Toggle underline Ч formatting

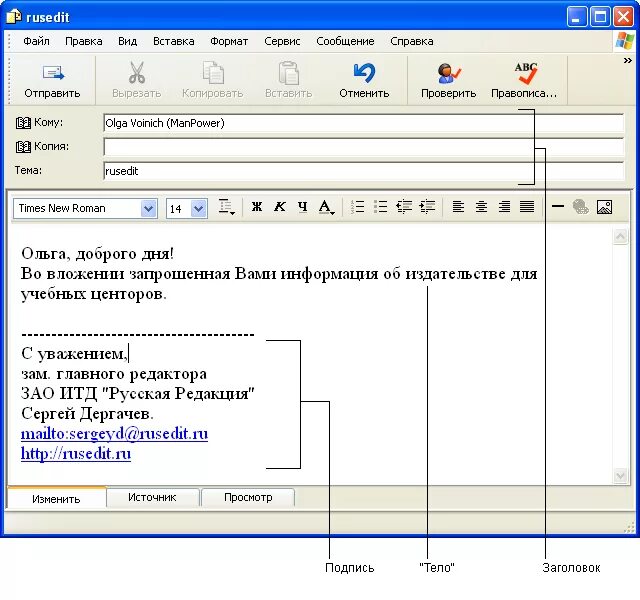[x=302, y=207]
